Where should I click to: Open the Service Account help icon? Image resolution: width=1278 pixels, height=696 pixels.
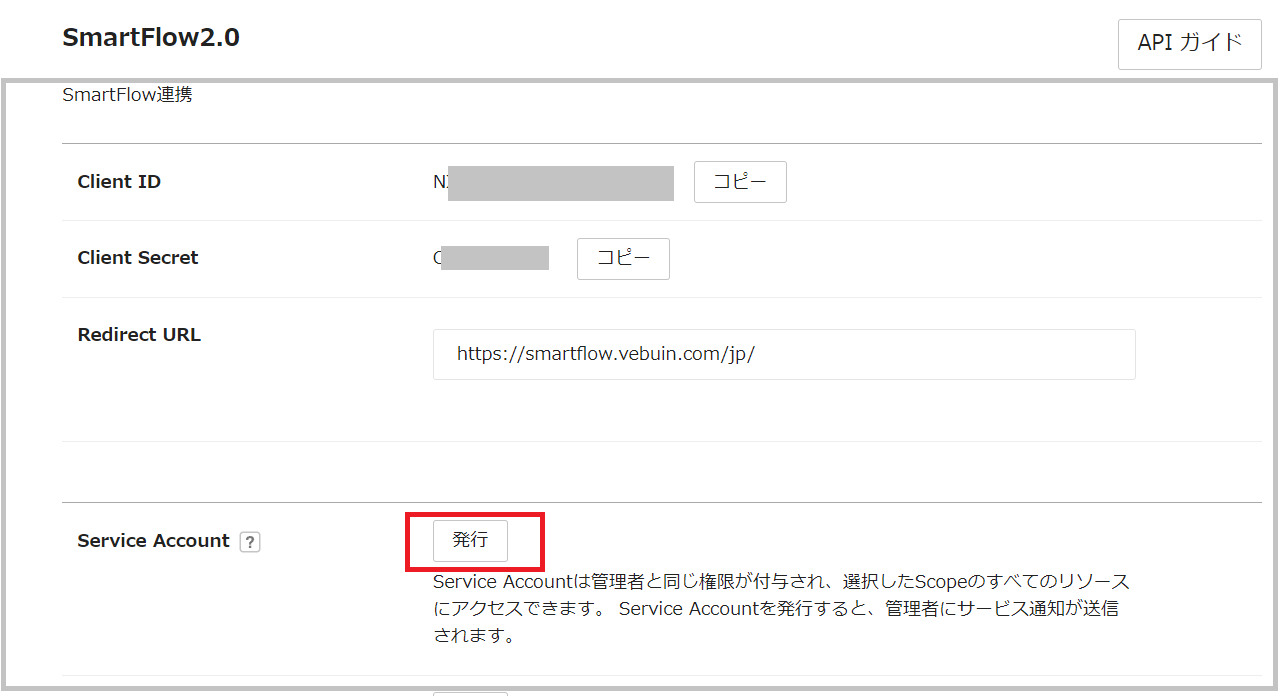click(250, 542)
